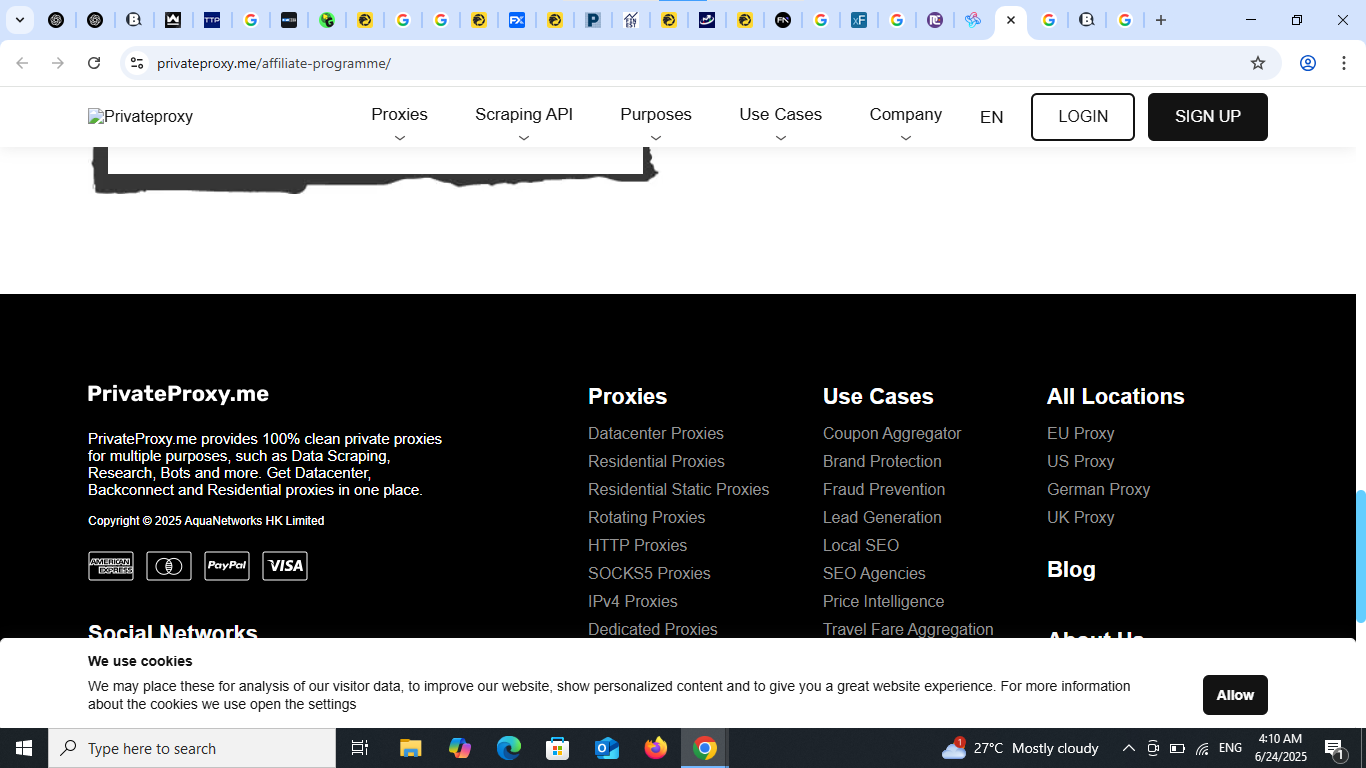Launch Microsoft Edge from the taskbar
Viewport: 1366px width, 768px height.
(509, 748)
